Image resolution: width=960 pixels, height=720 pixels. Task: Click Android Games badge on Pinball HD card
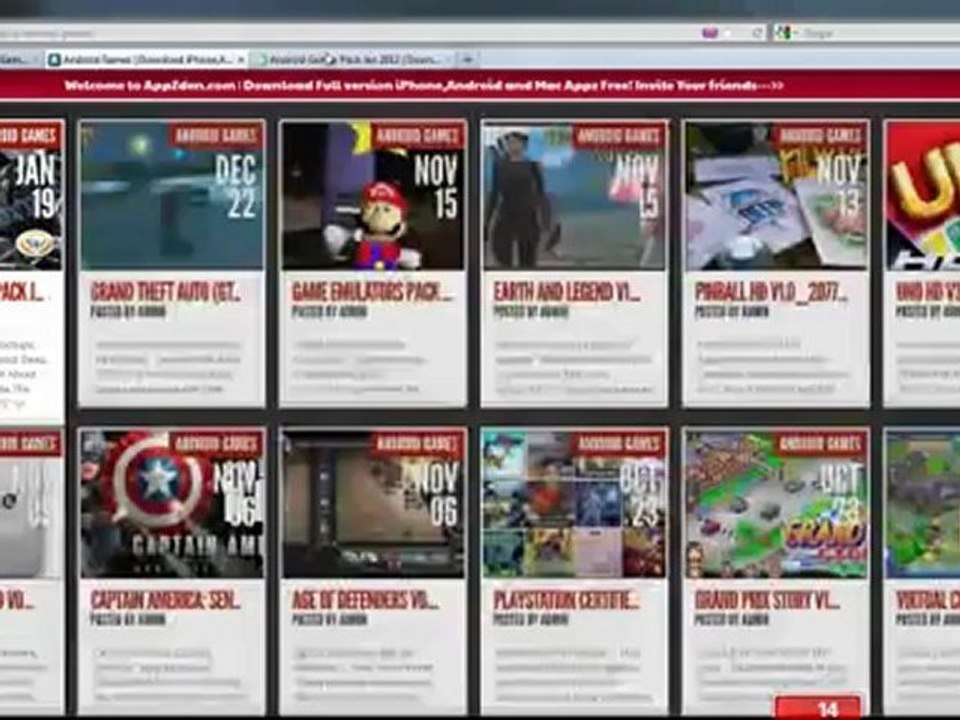coord(820,135)
